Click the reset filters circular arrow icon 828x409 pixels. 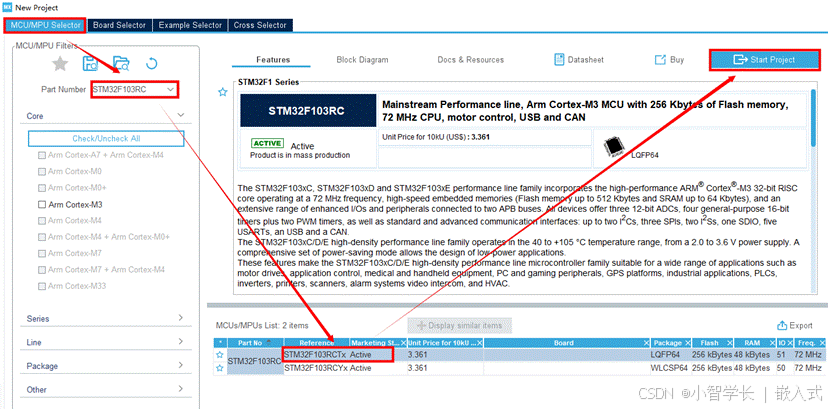(151, 64)
